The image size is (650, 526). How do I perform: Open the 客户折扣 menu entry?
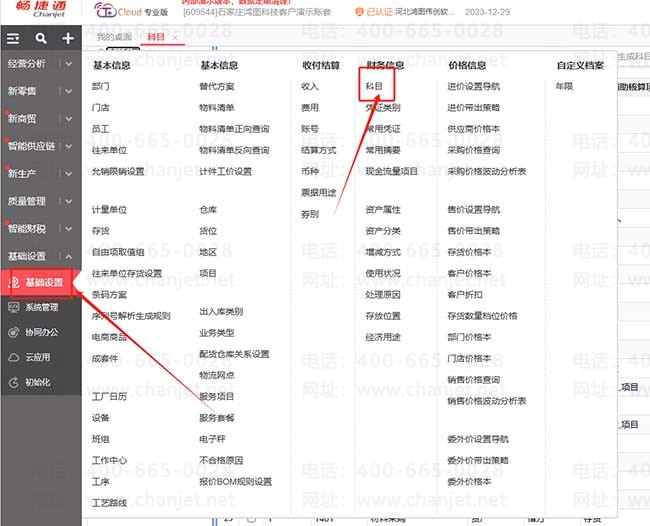coord(465,295)
